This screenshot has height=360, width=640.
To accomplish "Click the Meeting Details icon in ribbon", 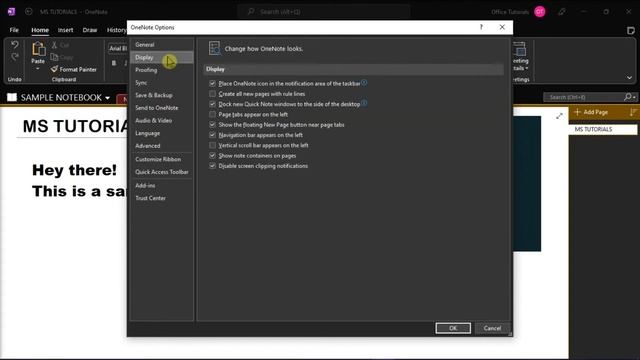I will pos(520,49).
